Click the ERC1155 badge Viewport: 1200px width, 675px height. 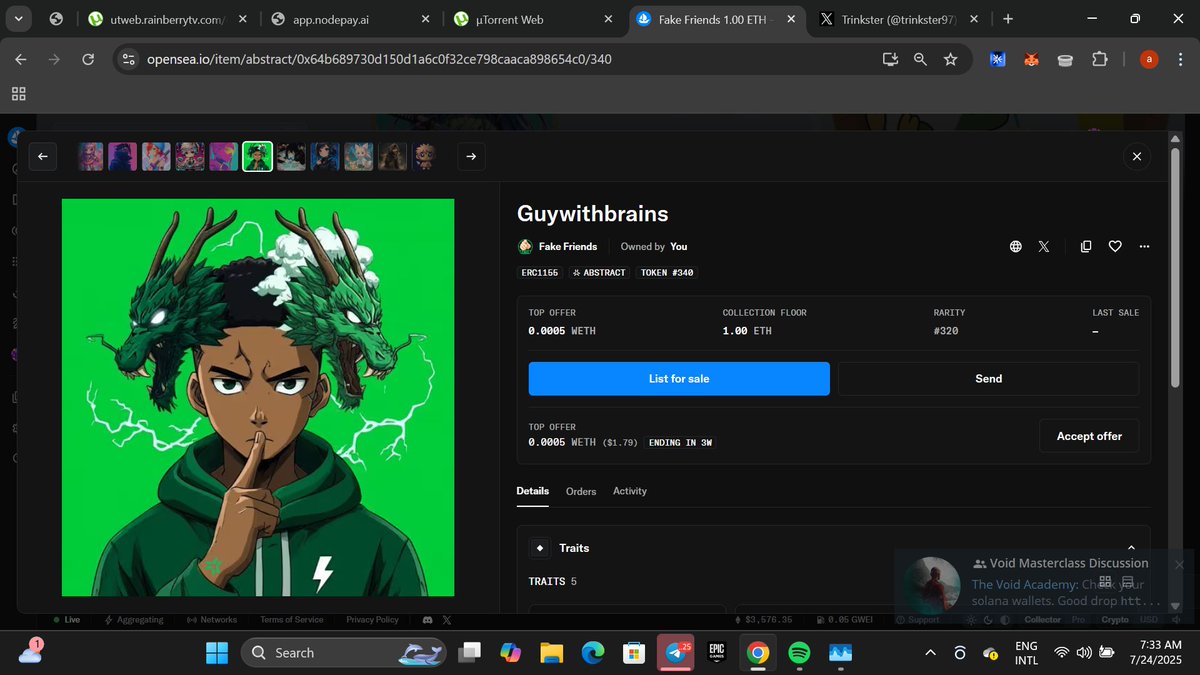(x=540, y=272)
